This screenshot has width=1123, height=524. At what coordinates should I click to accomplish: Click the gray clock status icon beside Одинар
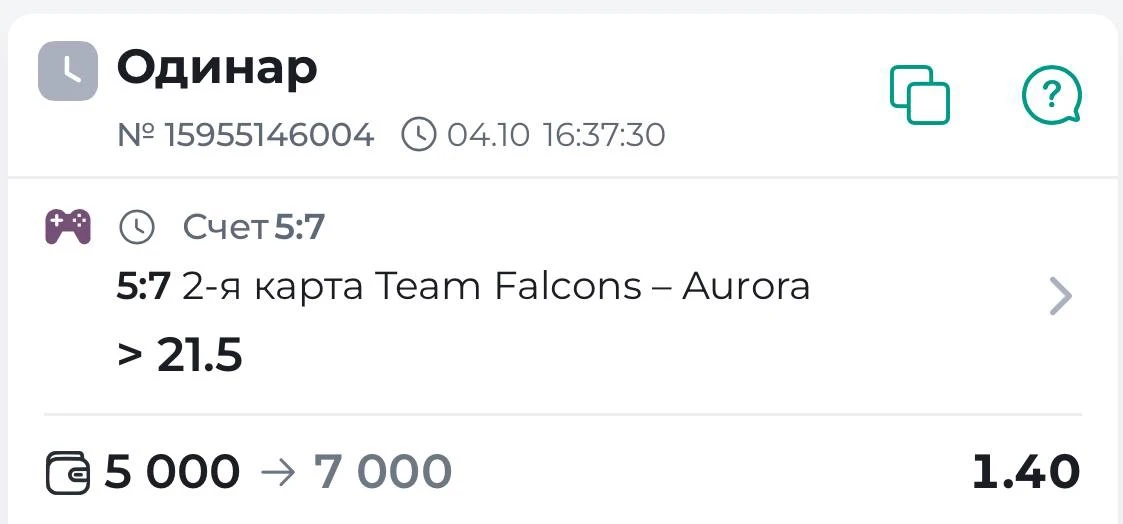[68, 71]
